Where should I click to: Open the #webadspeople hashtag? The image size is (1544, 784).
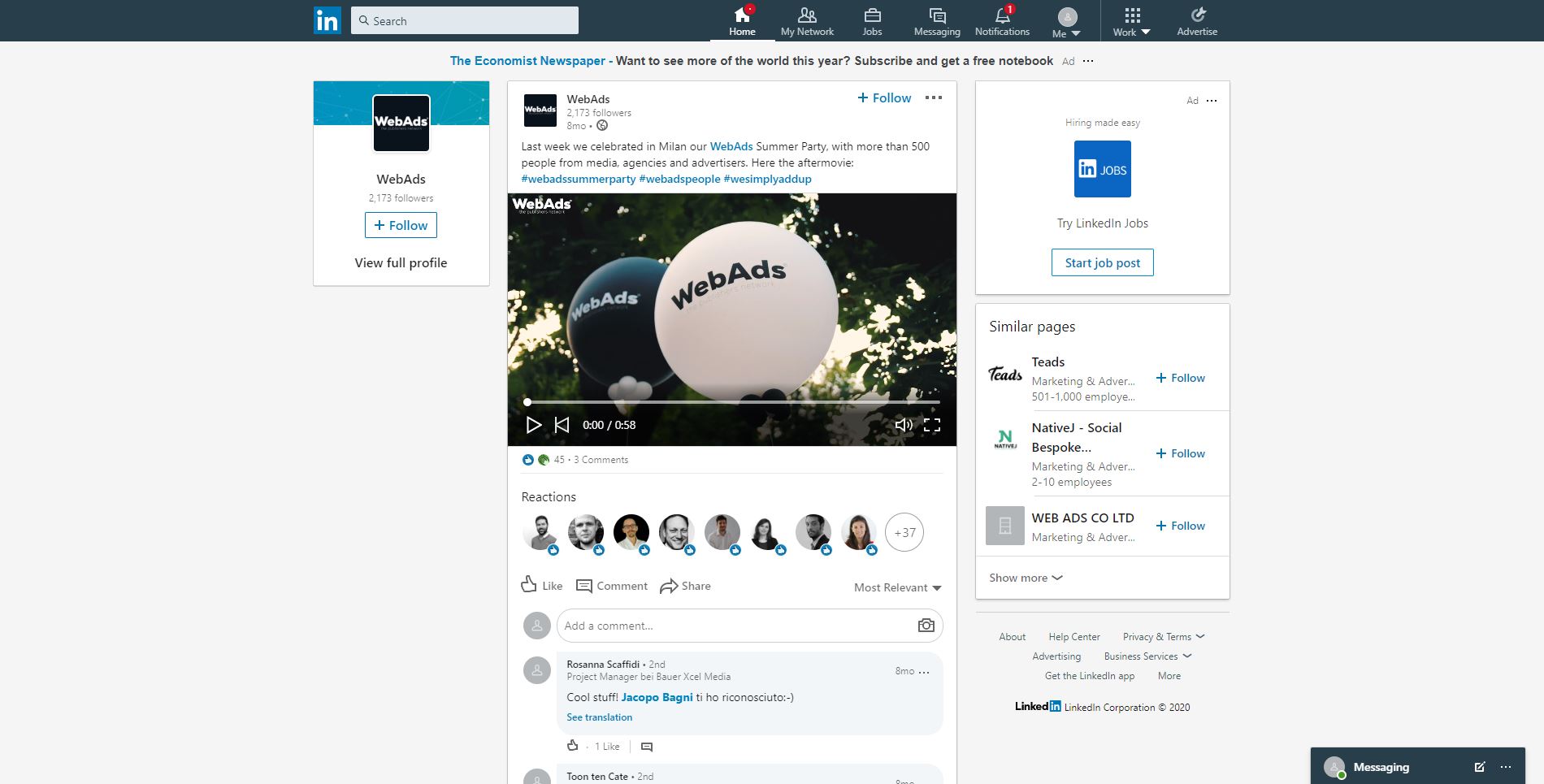pos(679,179)
